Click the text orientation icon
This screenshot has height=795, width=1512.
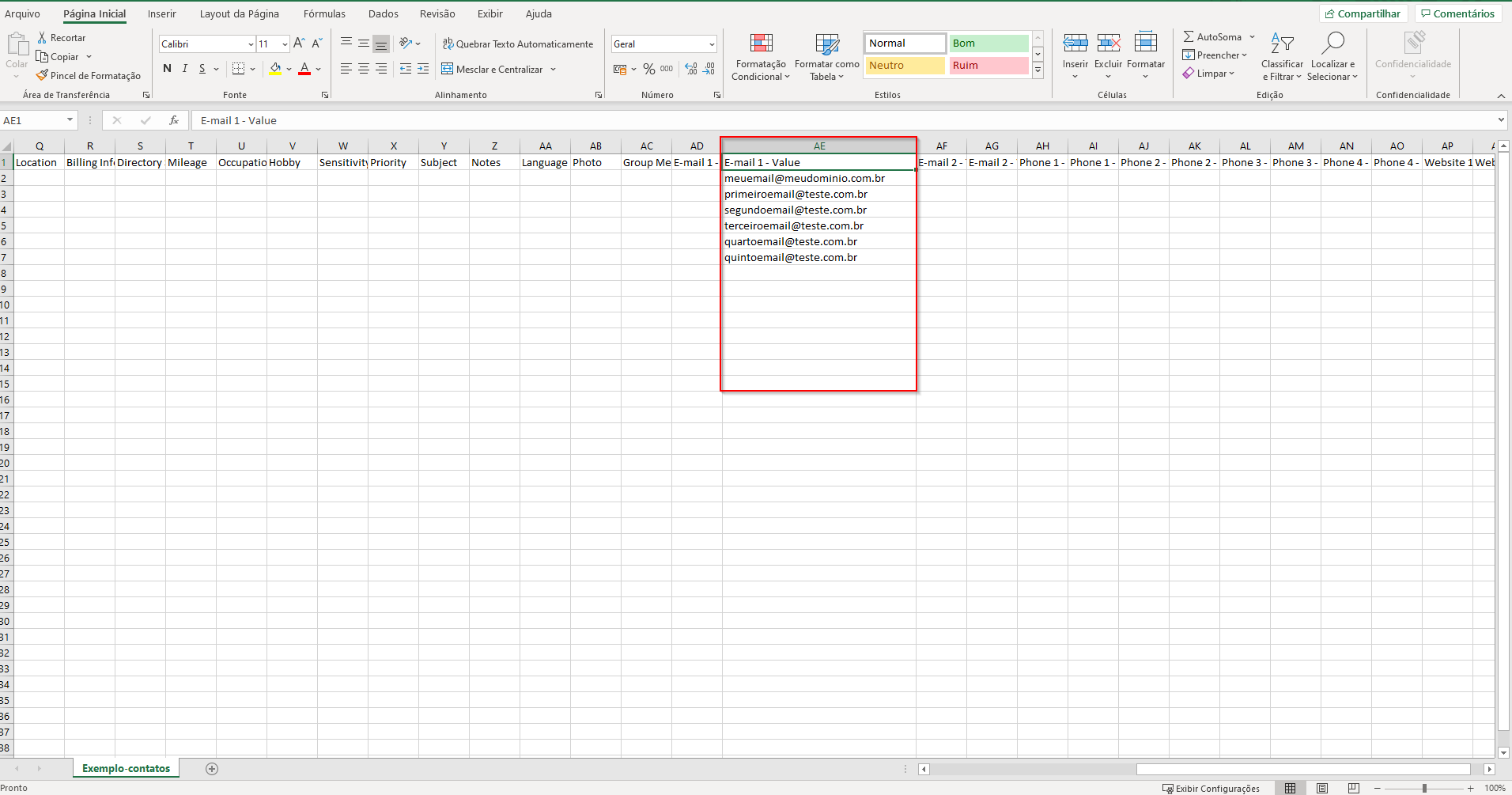point(406,44)
